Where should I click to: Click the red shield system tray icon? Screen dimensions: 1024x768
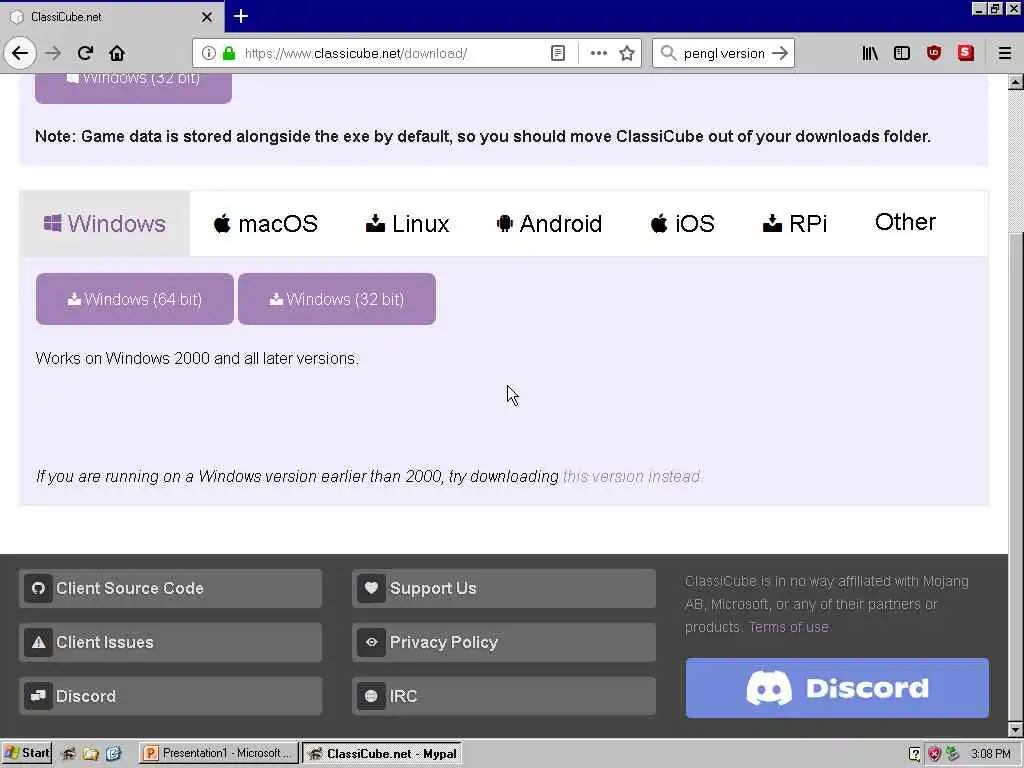934,754
